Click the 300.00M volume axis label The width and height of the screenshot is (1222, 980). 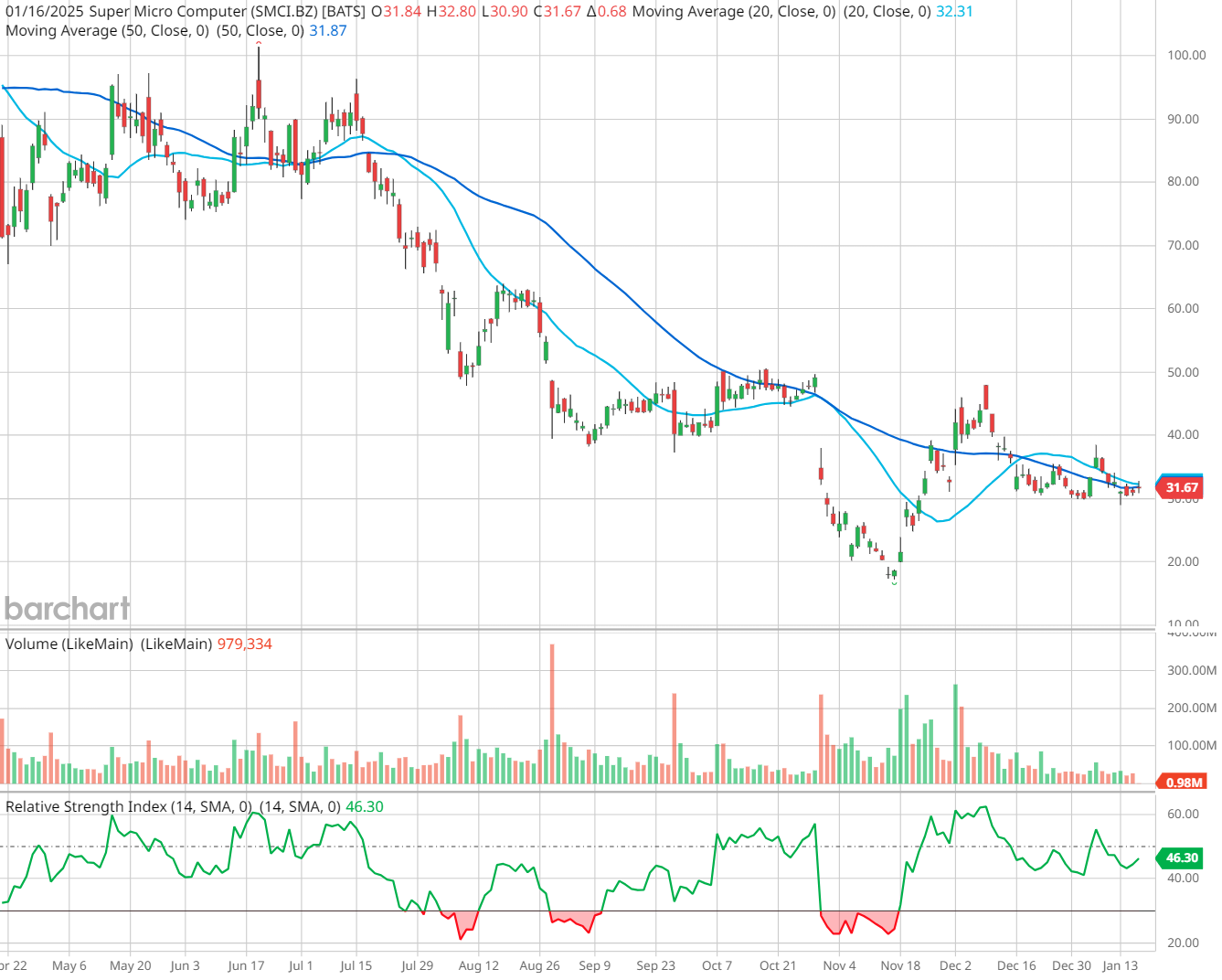pos(1192,670)
